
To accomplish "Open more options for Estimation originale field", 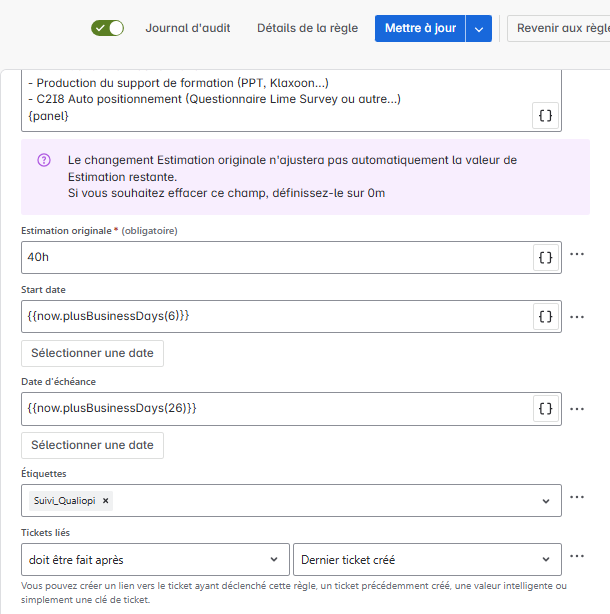I will point(577,254).
